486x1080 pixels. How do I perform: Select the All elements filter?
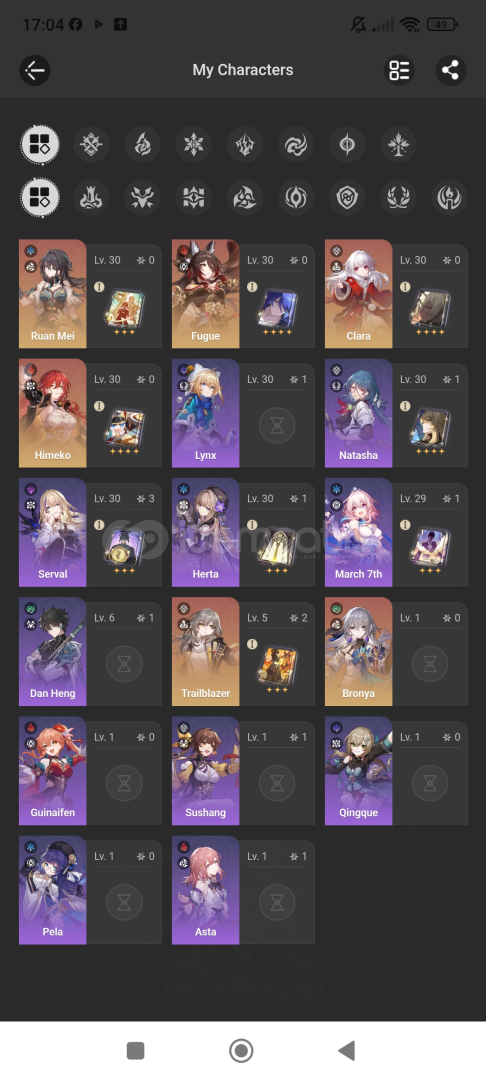[x=40, y=144]
